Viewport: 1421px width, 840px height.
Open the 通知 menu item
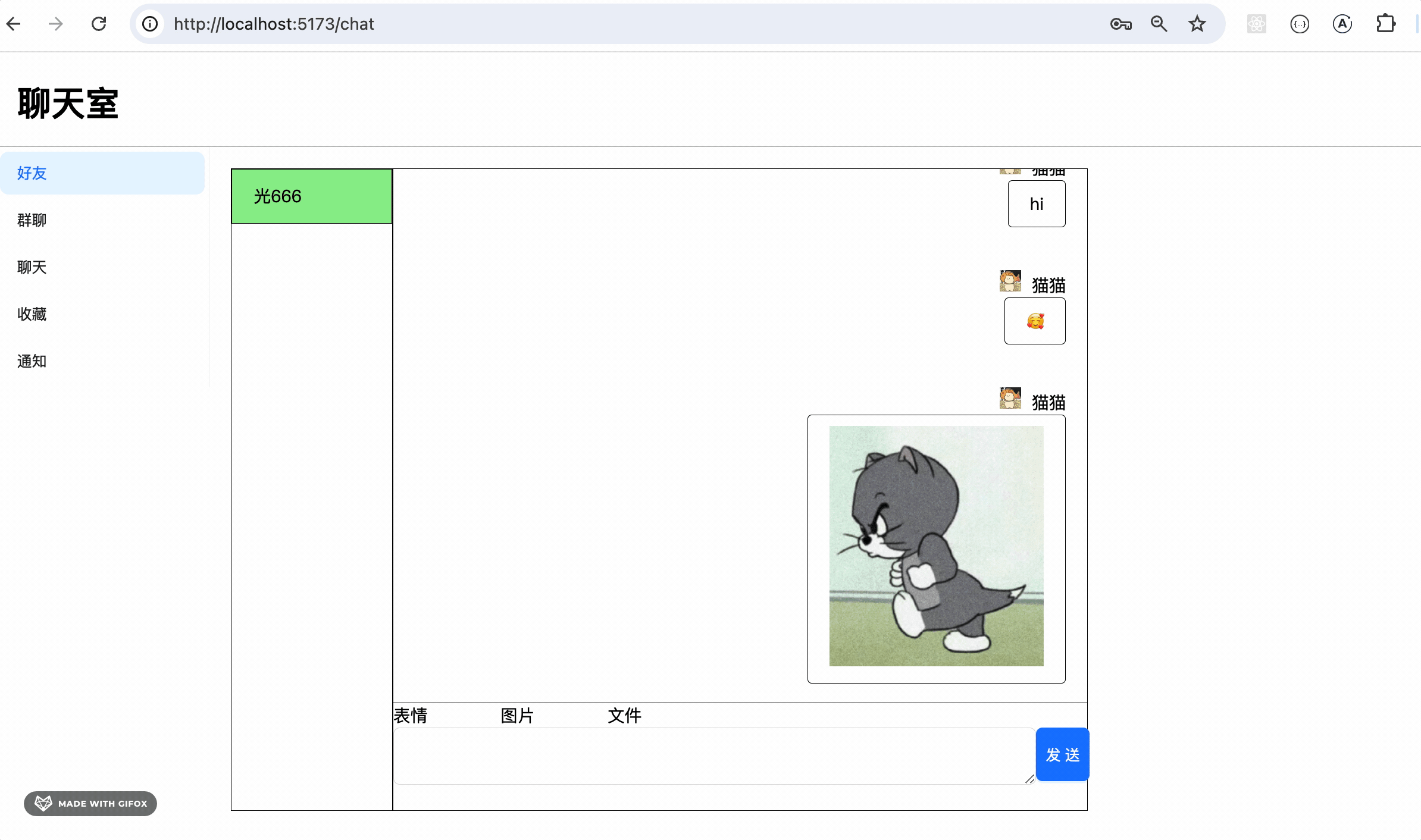[x=32, y=361]
